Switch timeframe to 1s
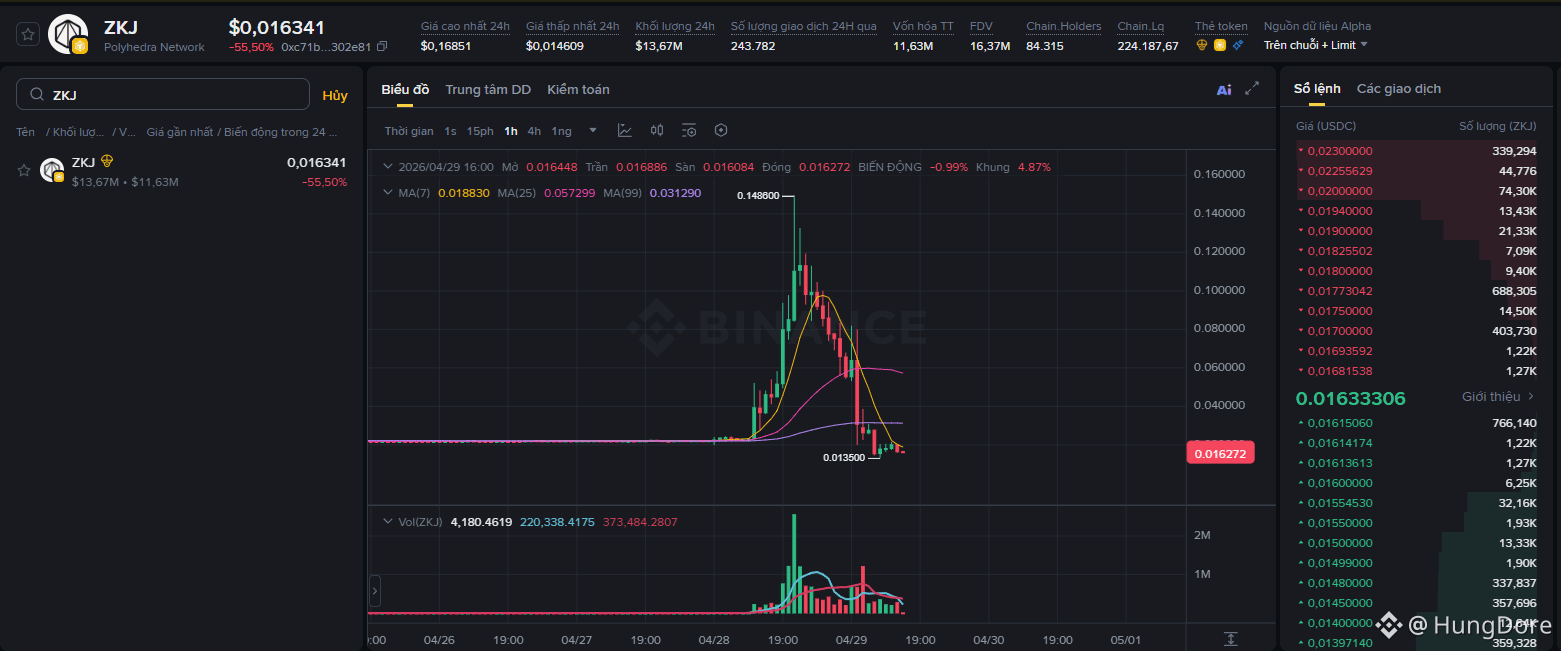The height and width of the screenshot is (651, 1561). [x=450, y=131]
